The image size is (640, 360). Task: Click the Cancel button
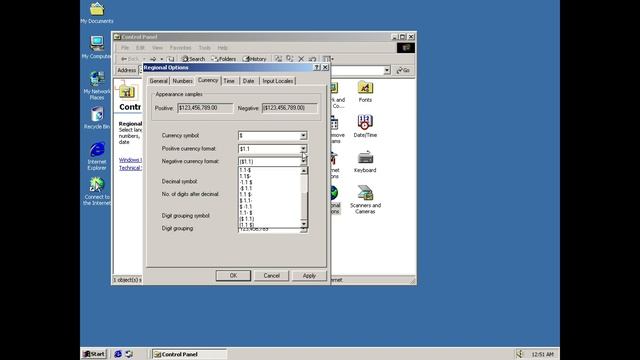(271, 276)
